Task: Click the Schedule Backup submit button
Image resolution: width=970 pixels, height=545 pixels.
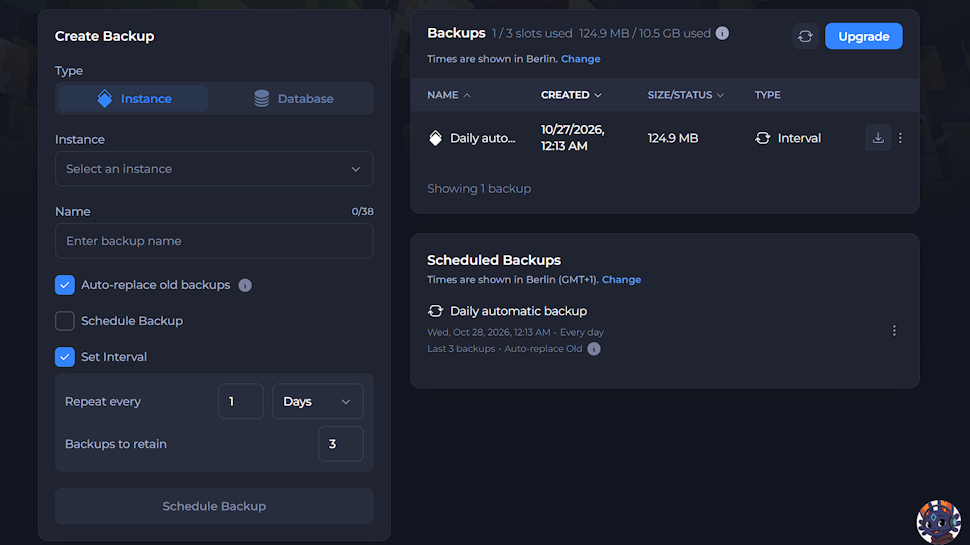Action: (x=214, y=506)
